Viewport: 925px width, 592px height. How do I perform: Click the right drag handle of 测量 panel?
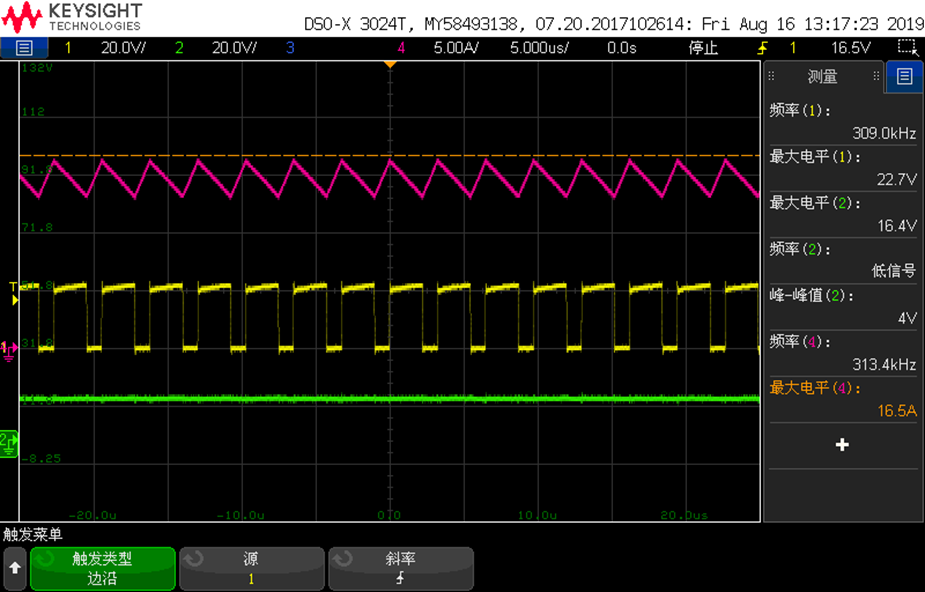876,76
